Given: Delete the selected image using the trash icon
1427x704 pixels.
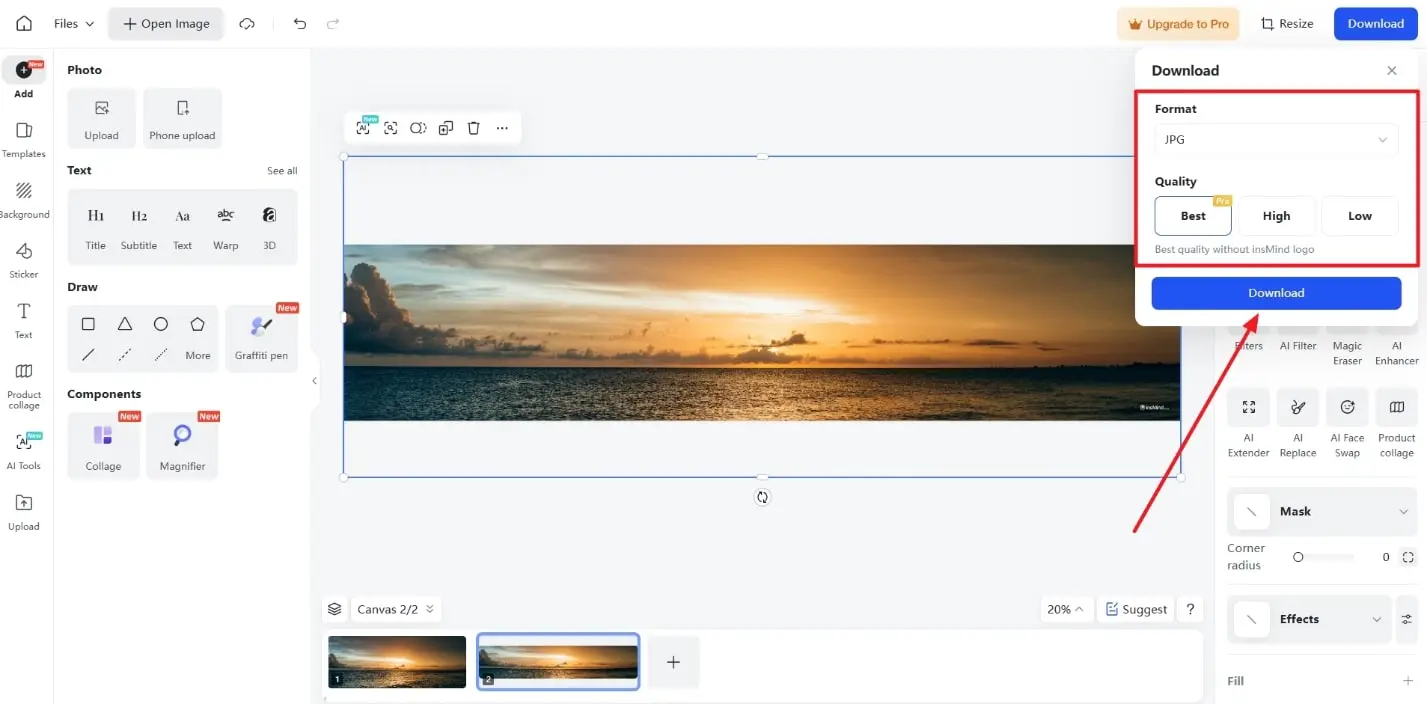Looking at the screenshot, I should pyautogui.click(x=473, y=128).
